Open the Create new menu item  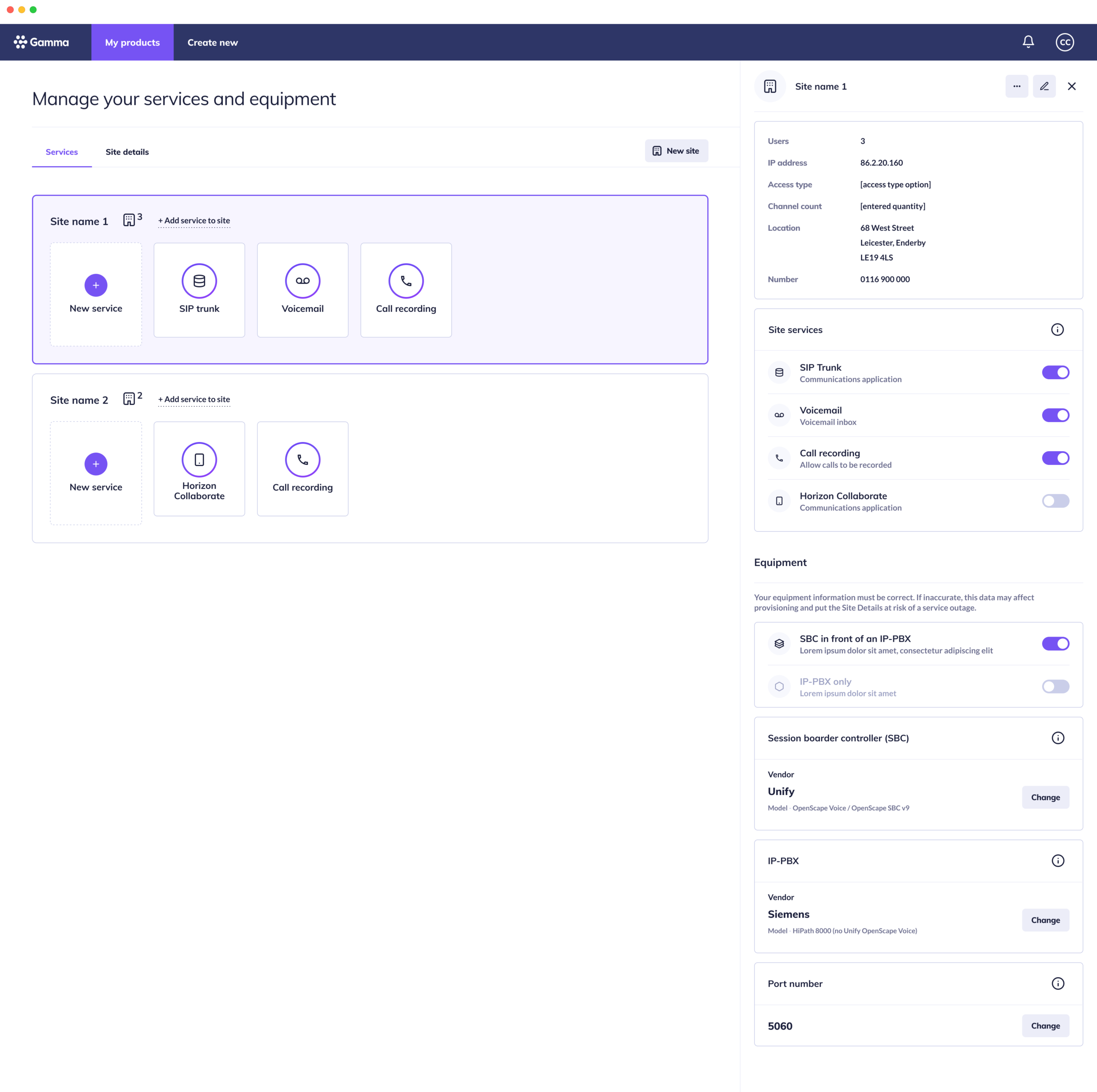(213, 42)
